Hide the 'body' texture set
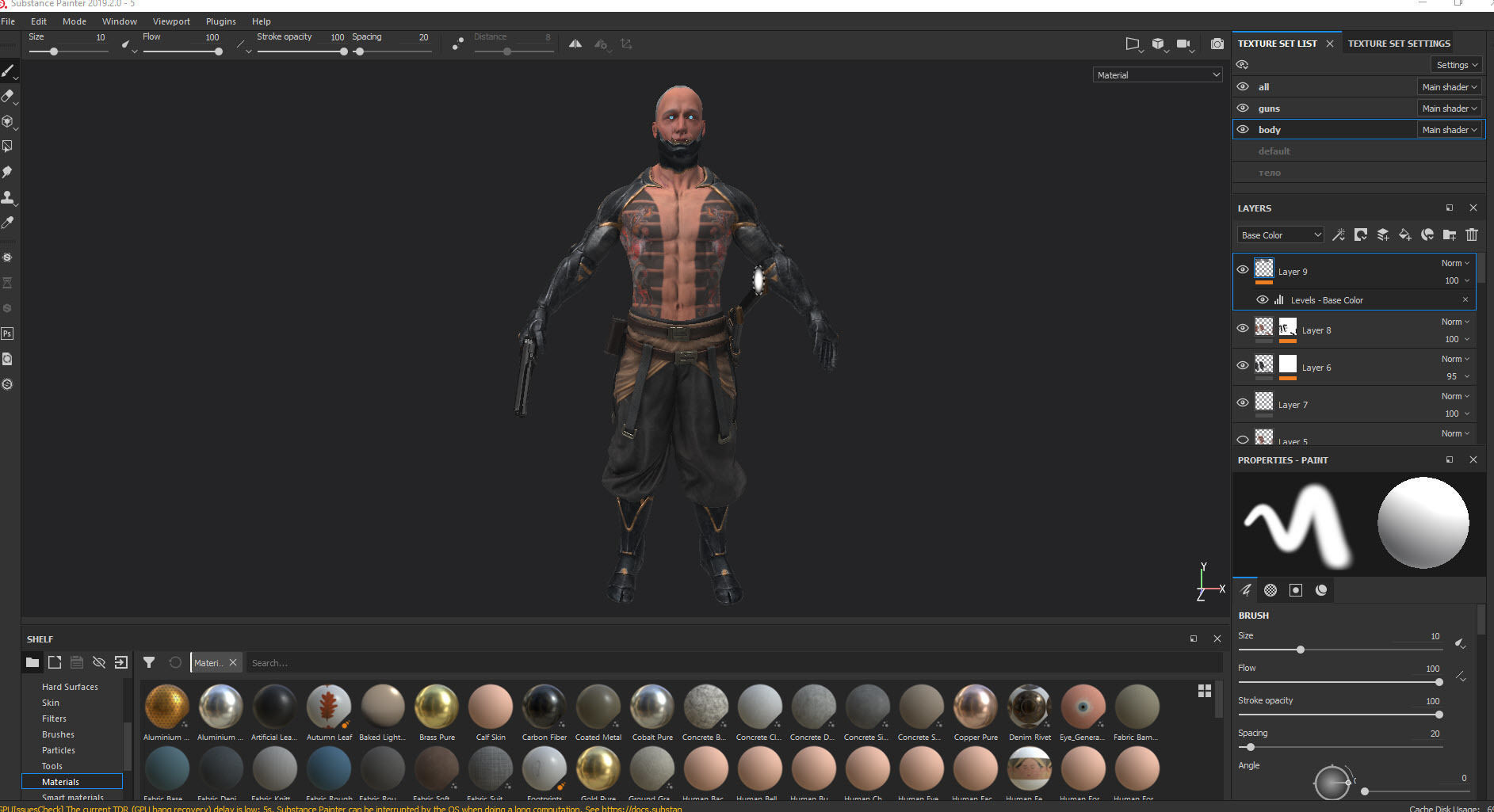Screen dimensions: 1494x812 point(1243,130)
